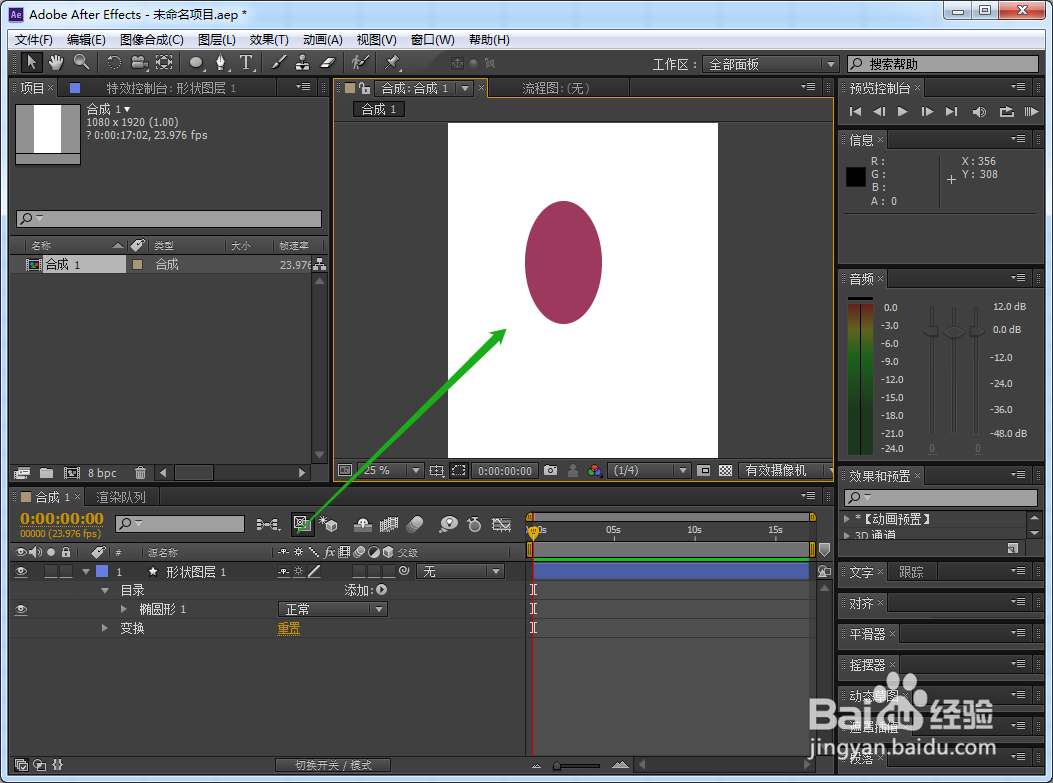Switch to the 渲染队列 tab
The height and width of the screenshot is (783, 1053).
pyautogui.click(x=121, y=497)
